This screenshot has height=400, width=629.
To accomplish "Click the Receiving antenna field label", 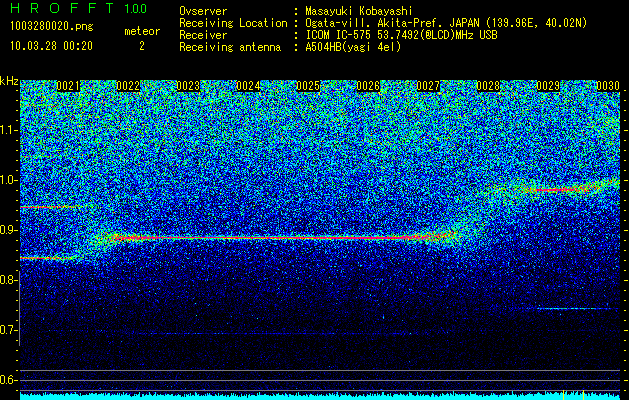I will [x=230, y=47].
